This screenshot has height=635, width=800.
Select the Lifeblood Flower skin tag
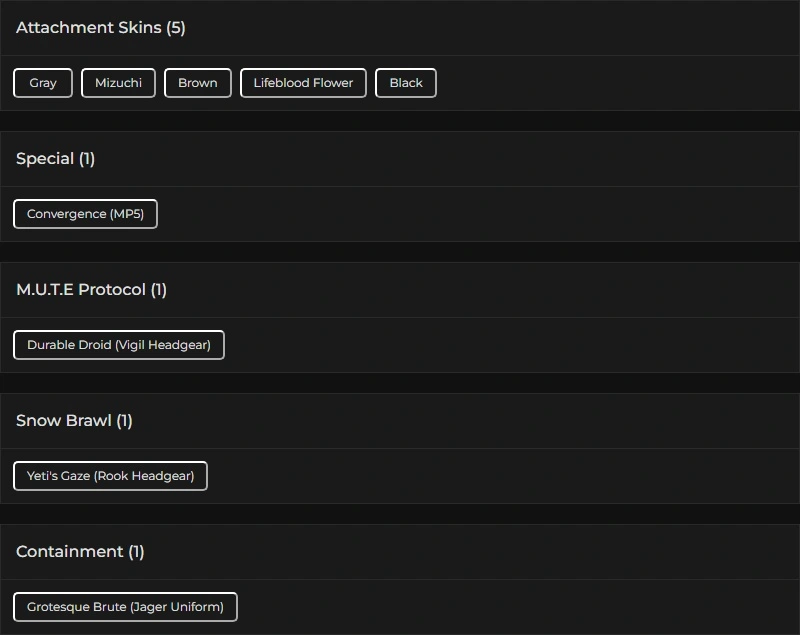click(x=303, y=83)
